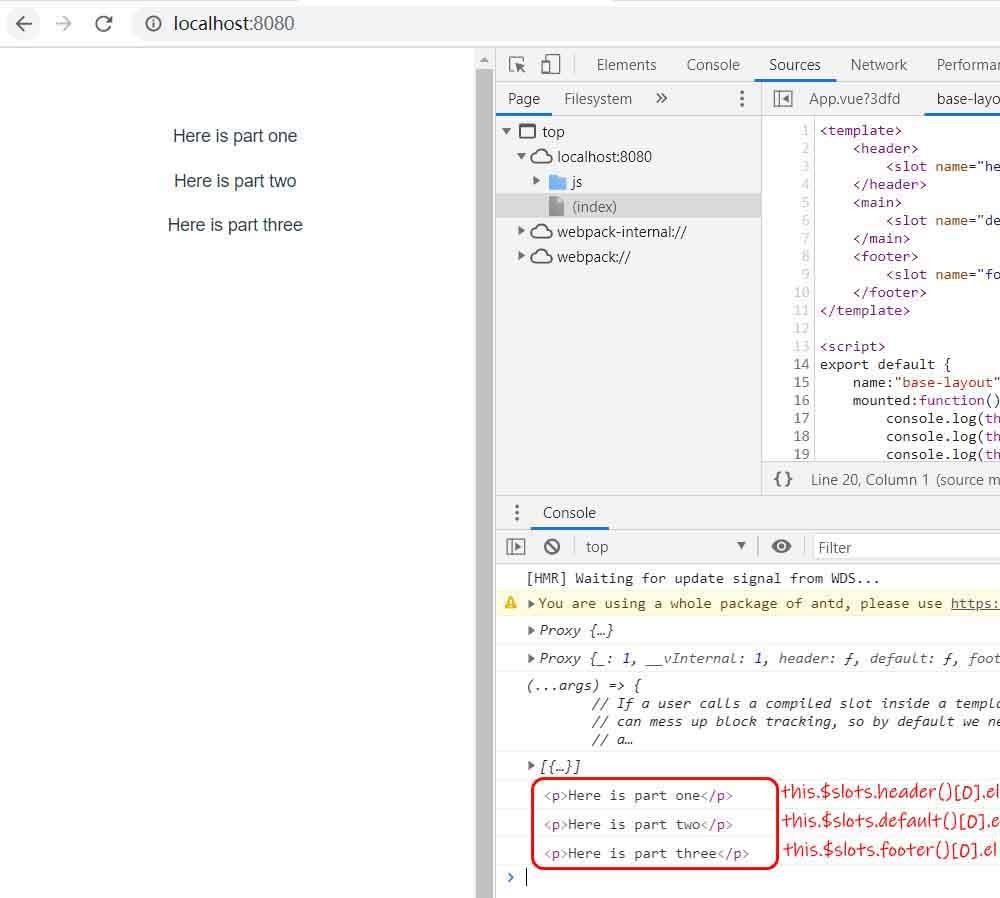Screen dimensions: 1000x898
Task: Activate the inspect element picker icon
Action: click(517, 65)
